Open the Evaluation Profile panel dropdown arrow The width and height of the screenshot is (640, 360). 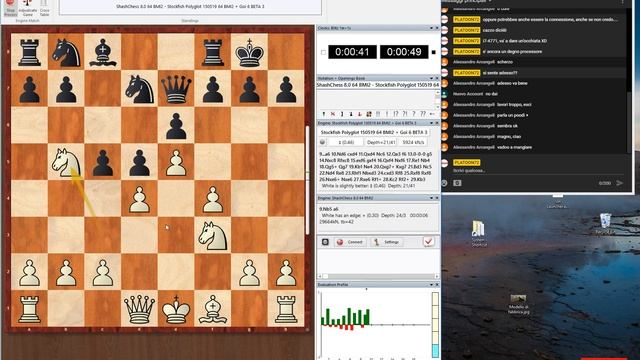click(431, 284)
